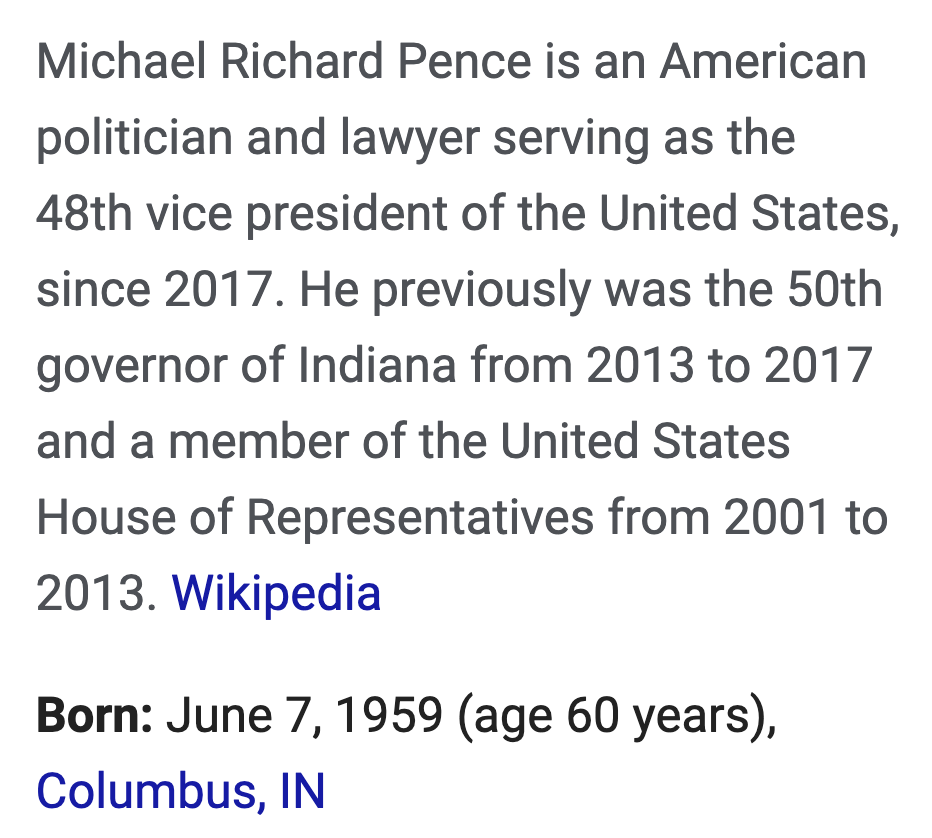Click the birth date June 7, 1959
Image resolution: width=932 pixels, height=838 pixels.
304,714
